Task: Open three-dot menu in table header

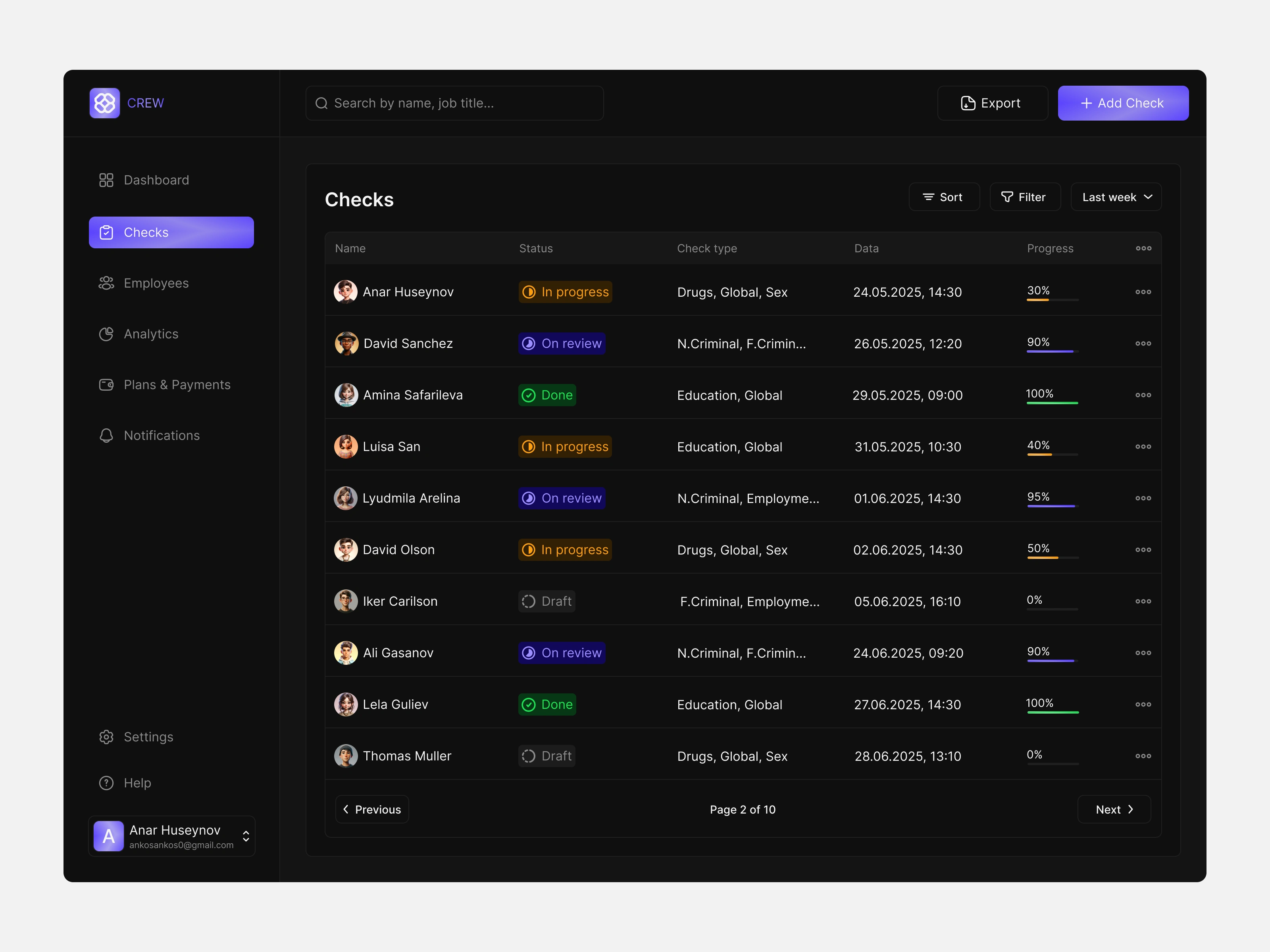Action: tap(1143, 248)
